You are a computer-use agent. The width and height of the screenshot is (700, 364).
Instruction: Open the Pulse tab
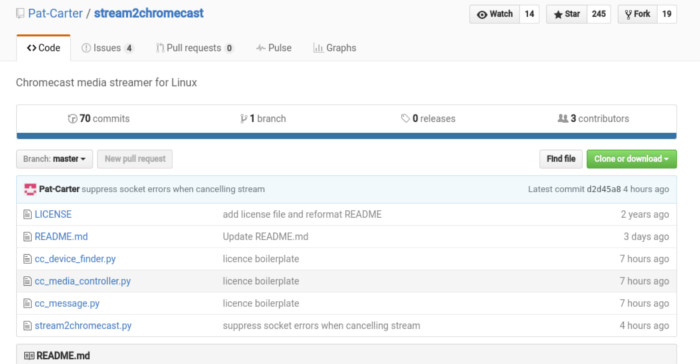coord(274,48)
